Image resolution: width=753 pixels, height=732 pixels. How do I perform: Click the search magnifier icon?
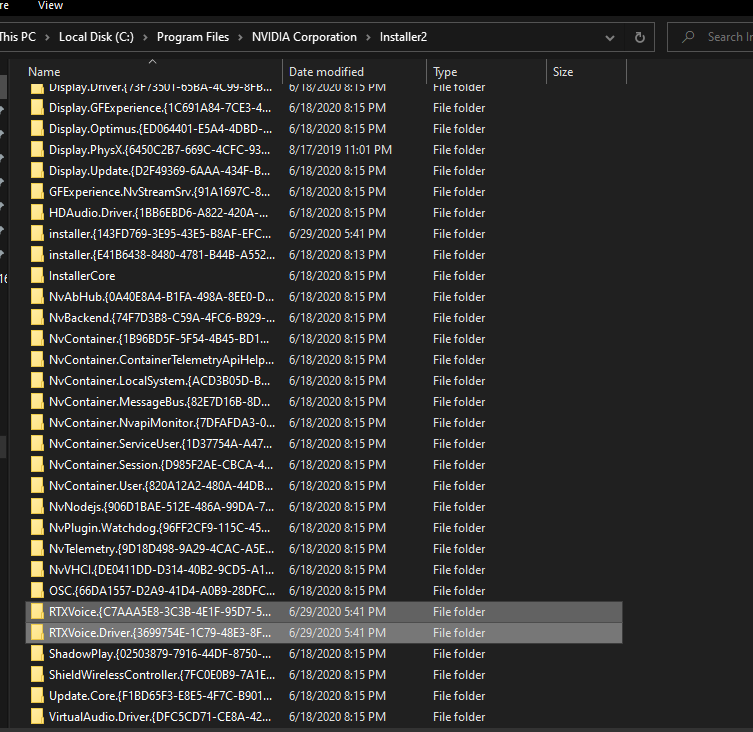pyautogui.click(x=688, y=37)
